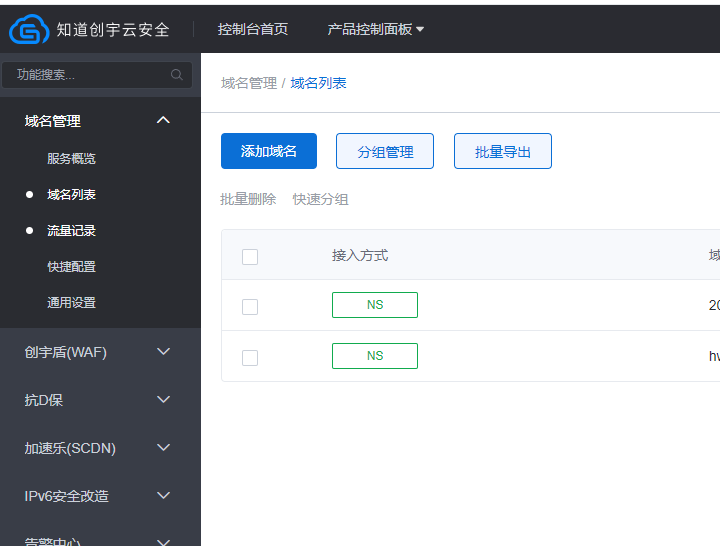720x546 pixels.
Task: Click 批量删除 link
Action: click(x=248, y=199)
